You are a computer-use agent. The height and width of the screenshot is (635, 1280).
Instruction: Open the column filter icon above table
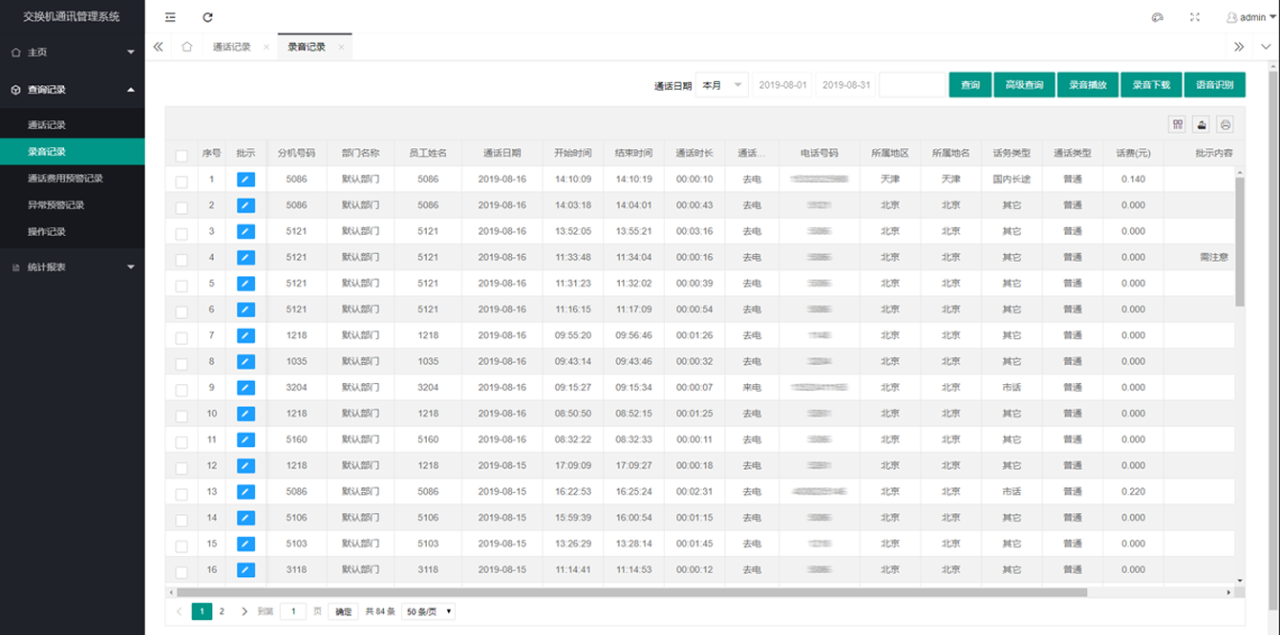point(1178,124)
